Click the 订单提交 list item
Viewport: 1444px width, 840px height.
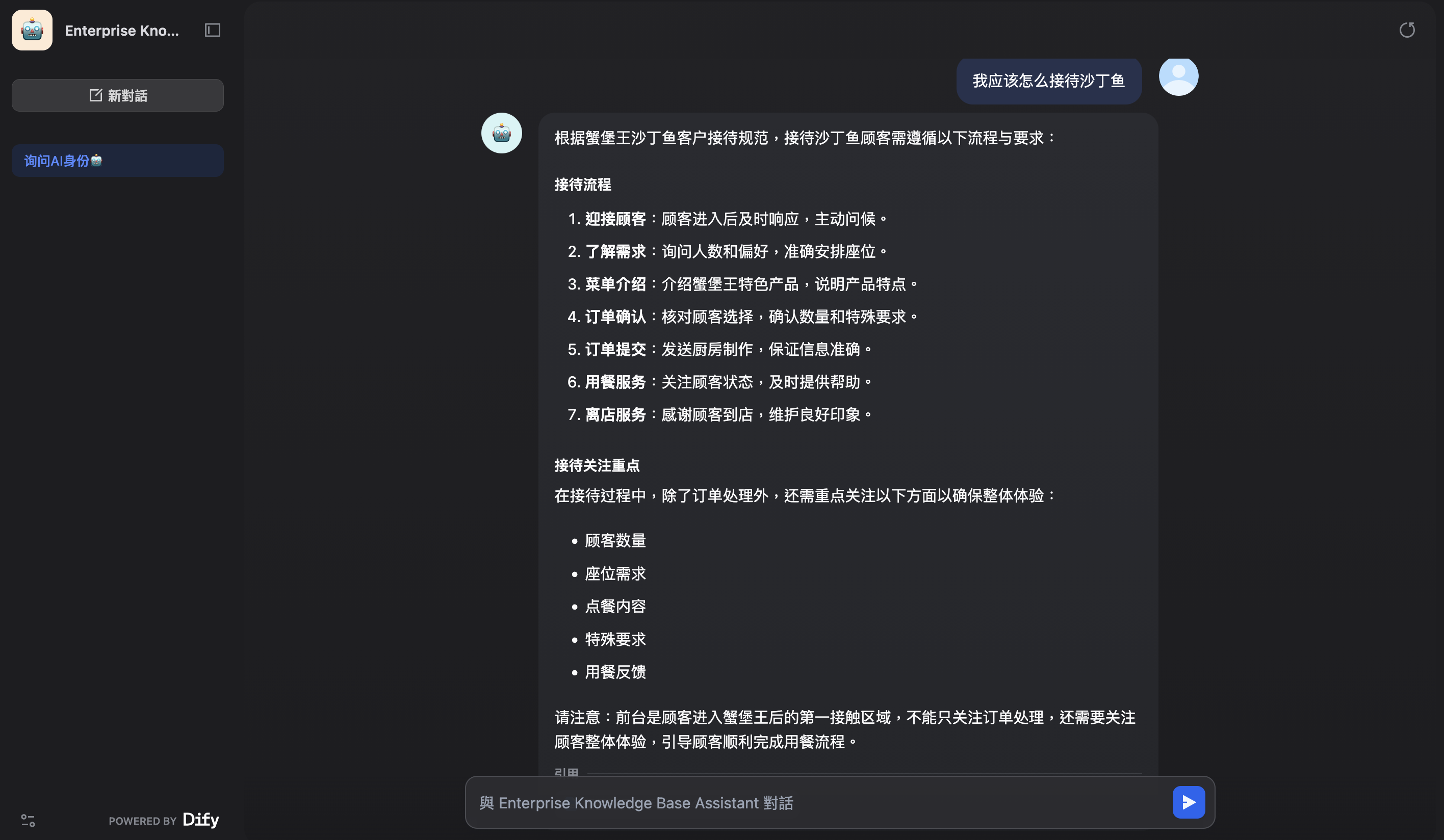coord(720,350)
